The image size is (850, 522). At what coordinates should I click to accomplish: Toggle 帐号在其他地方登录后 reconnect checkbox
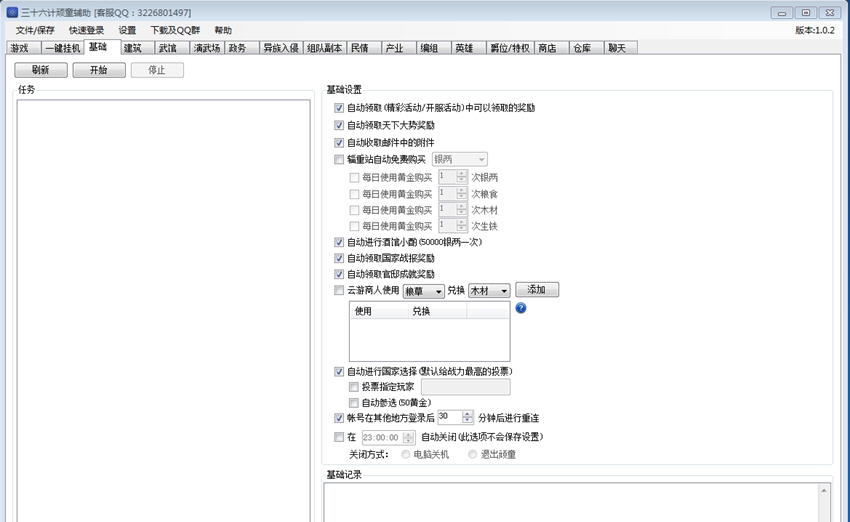click(x=339, y=418)
